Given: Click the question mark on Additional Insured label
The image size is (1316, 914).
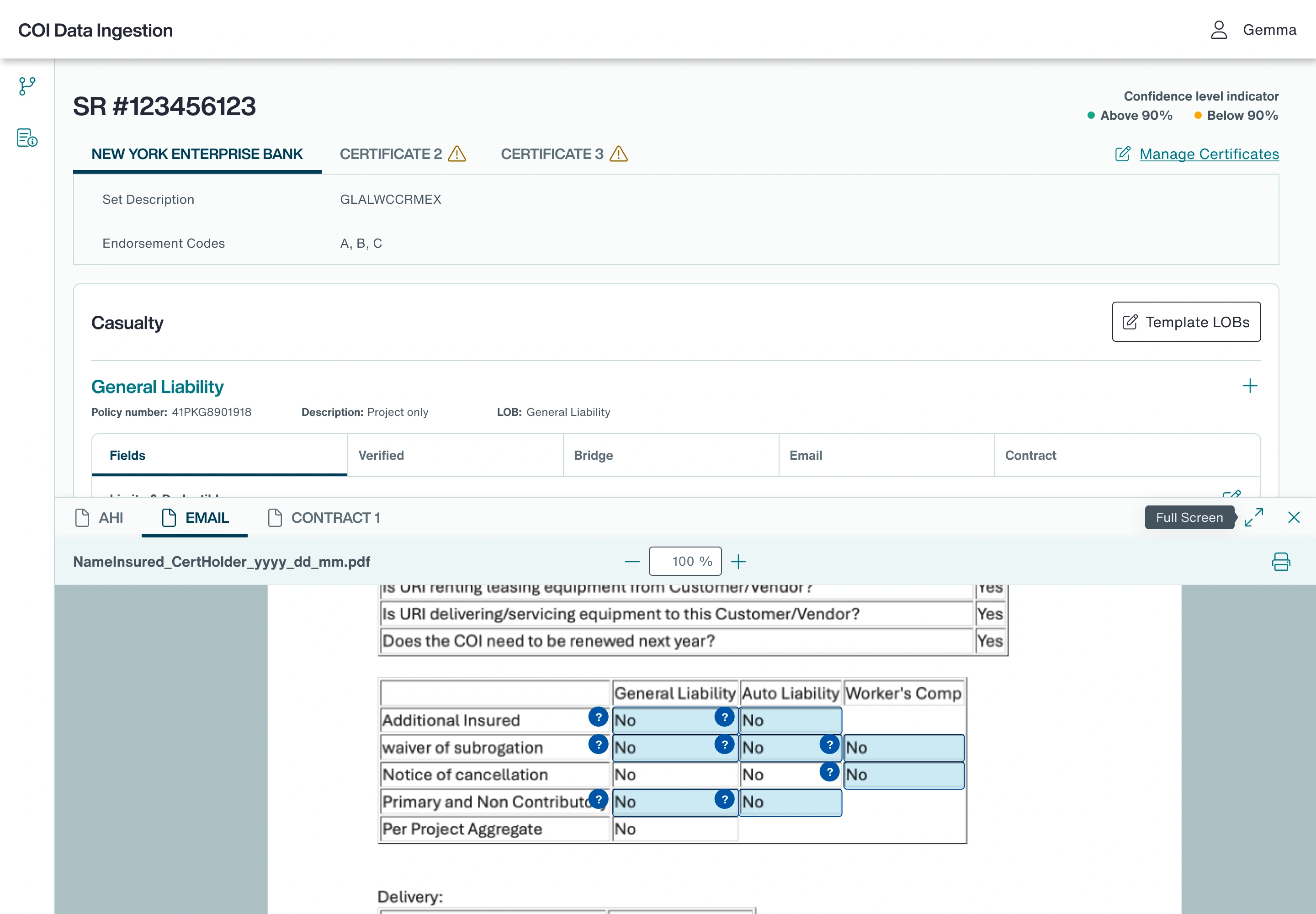Looking at the screenshot, I should pyautogui.click(x=599, y=717).
